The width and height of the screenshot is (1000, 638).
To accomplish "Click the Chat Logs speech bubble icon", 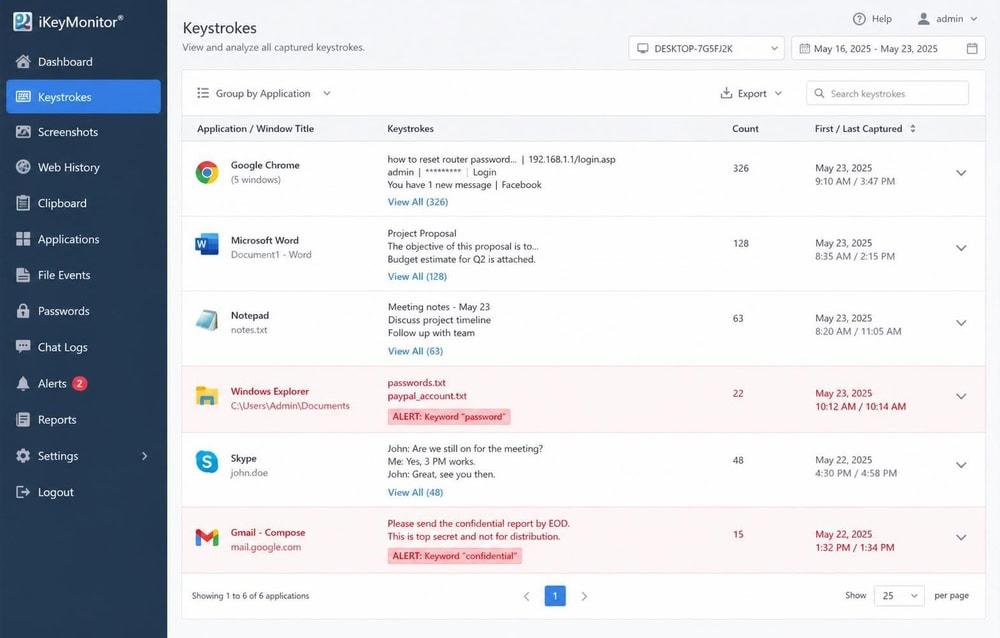I will (x=23, y=347).
